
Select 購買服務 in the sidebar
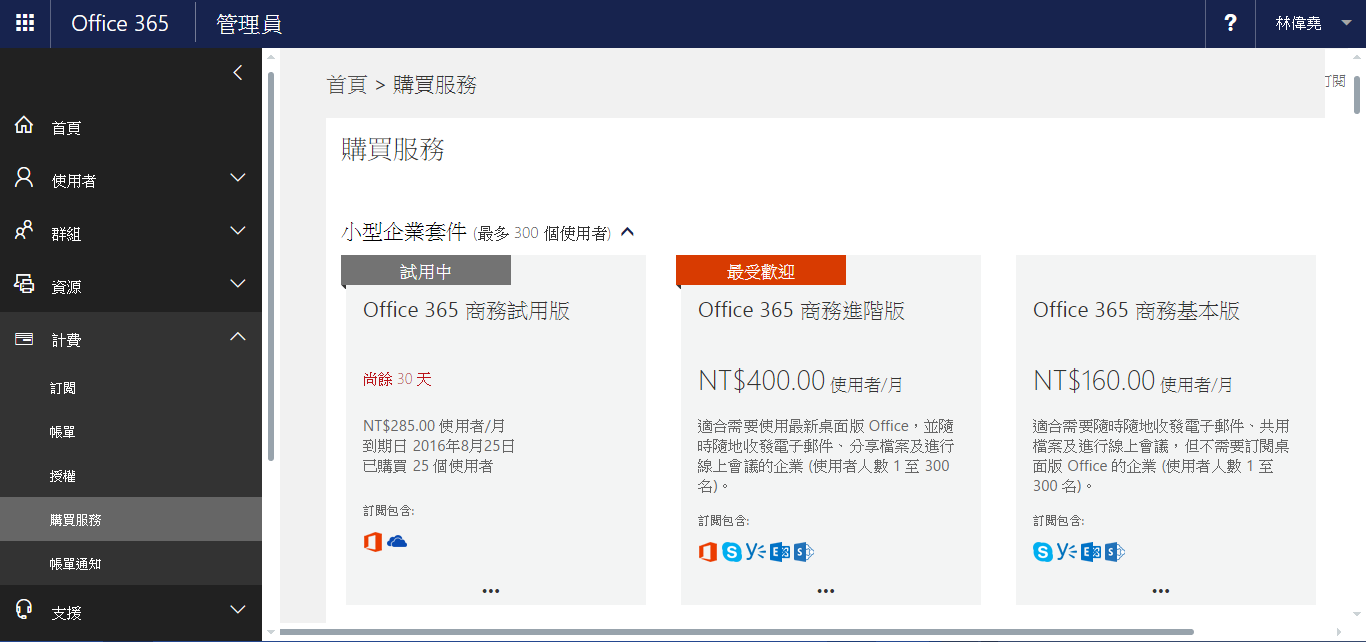click(x=131, y=520)
